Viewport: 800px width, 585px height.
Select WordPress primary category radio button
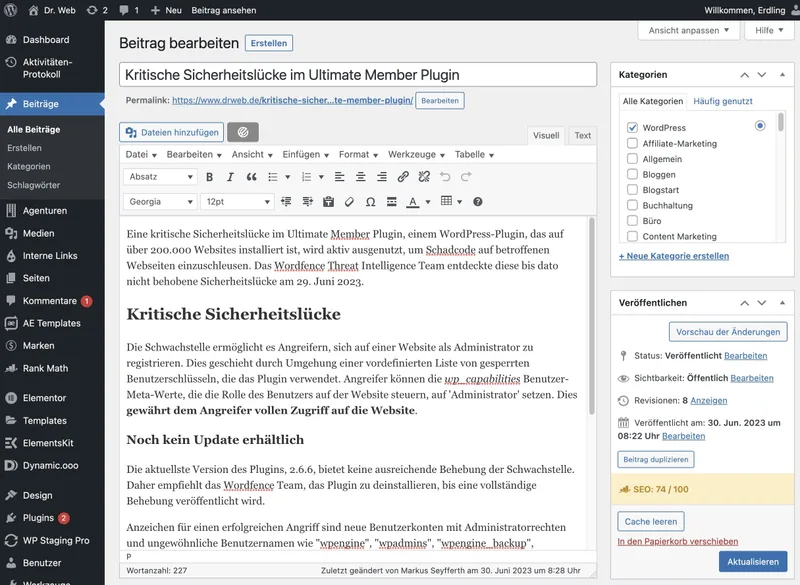760,125
